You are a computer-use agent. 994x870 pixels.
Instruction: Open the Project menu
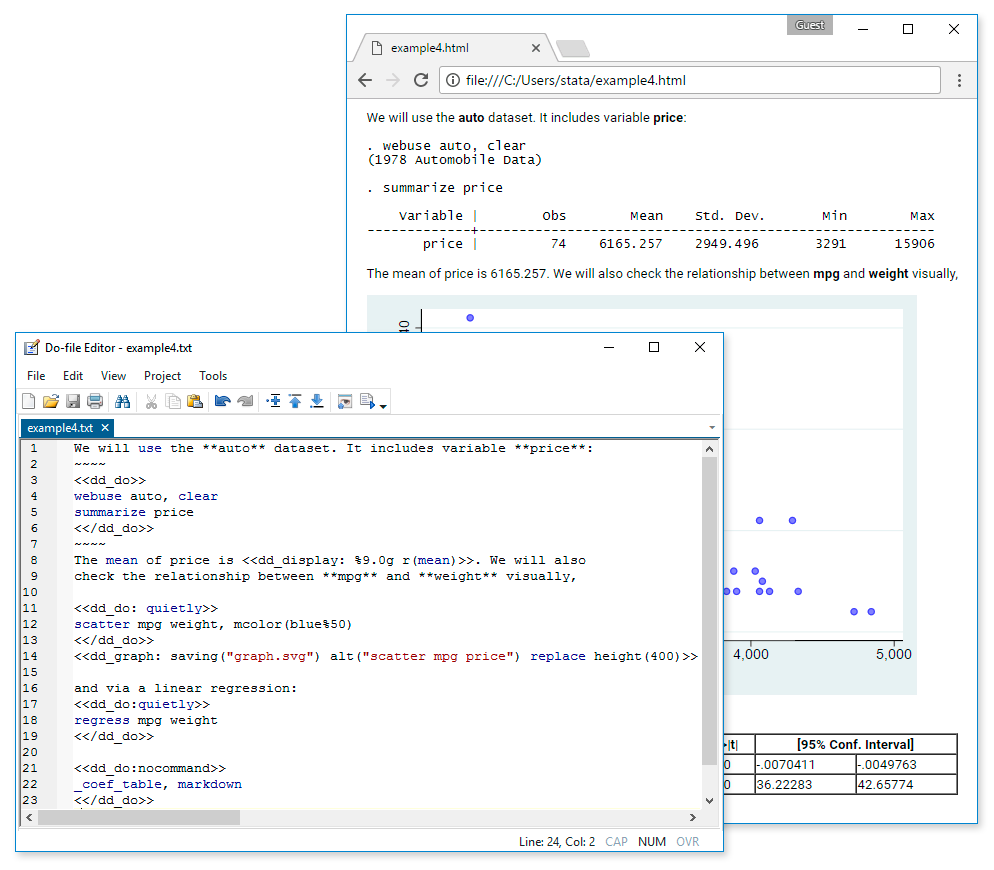pos(162,376)
